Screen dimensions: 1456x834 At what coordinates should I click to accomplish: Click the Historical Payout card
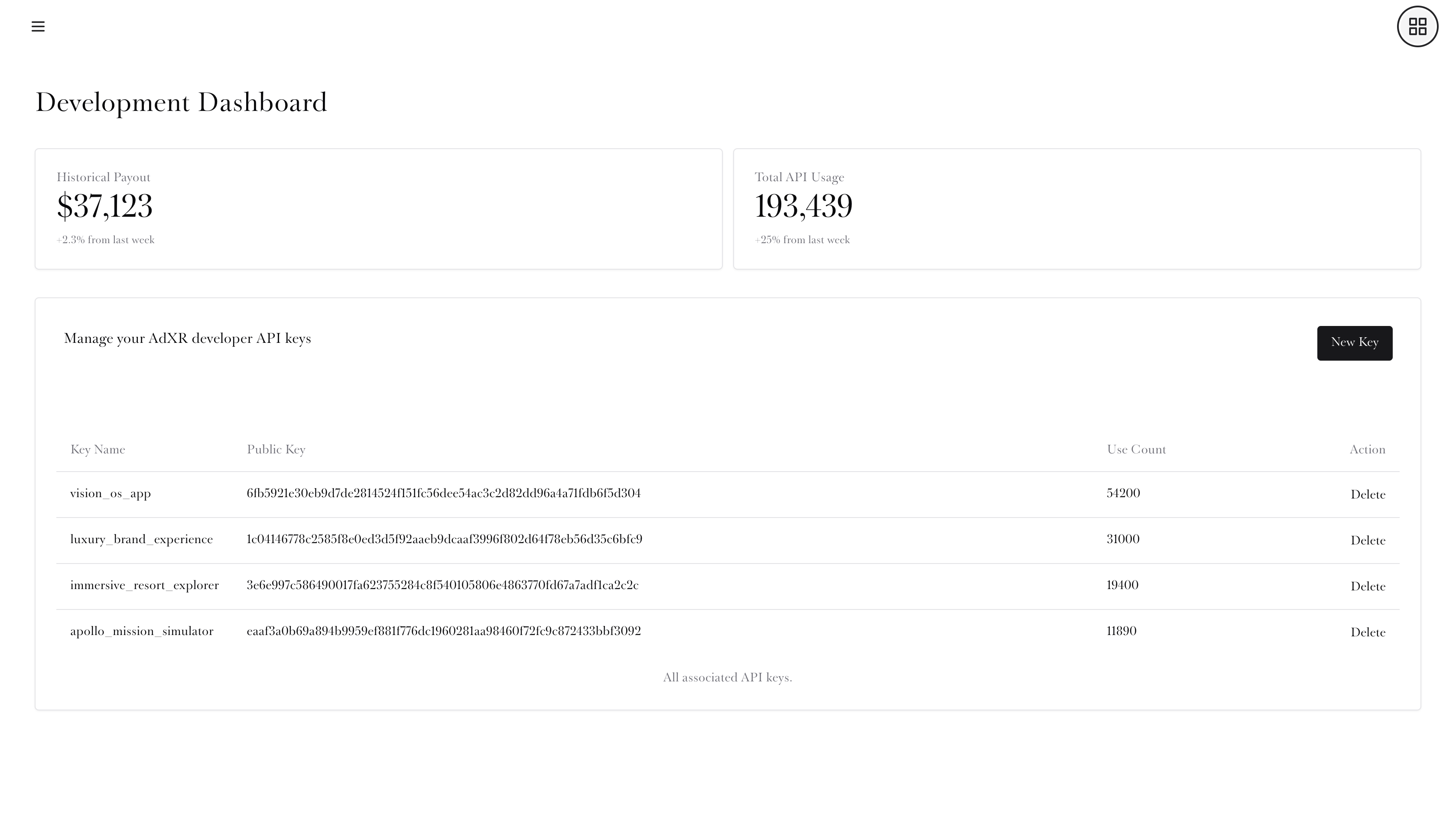(x=378, y=208)
